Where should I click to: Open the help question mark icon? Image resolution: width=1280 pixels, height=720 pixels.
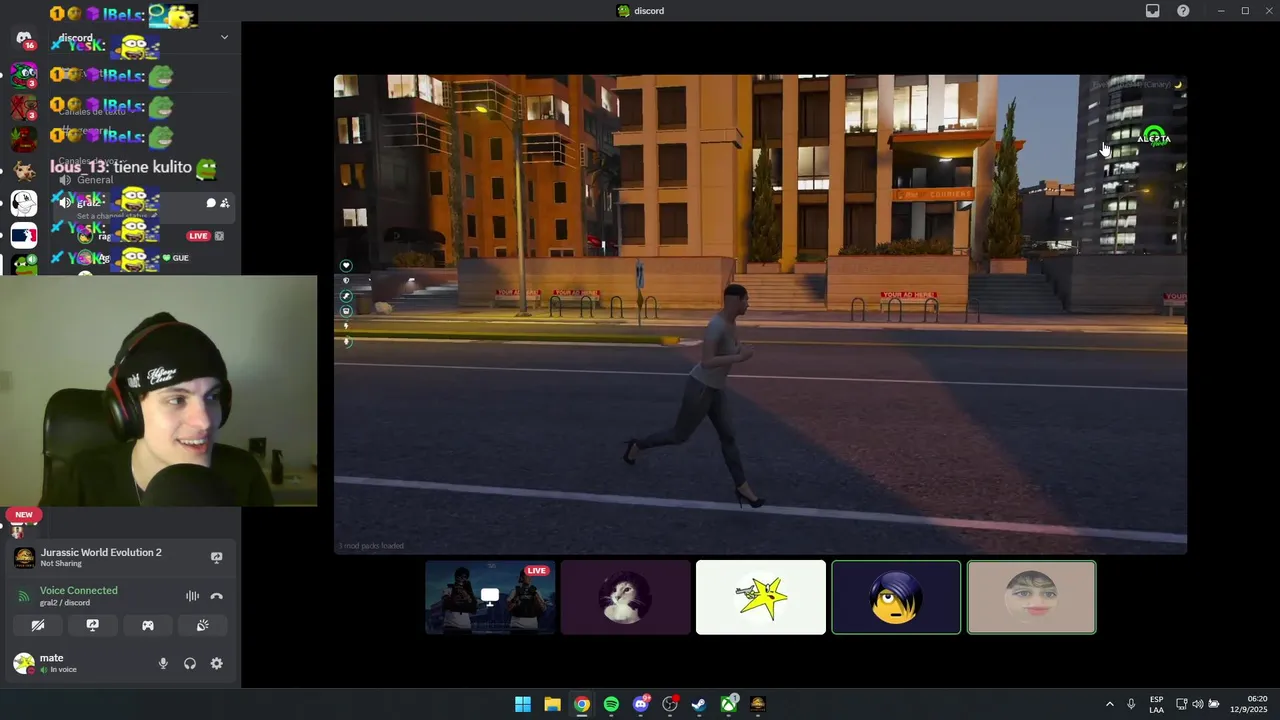(x=1183, y=11)
